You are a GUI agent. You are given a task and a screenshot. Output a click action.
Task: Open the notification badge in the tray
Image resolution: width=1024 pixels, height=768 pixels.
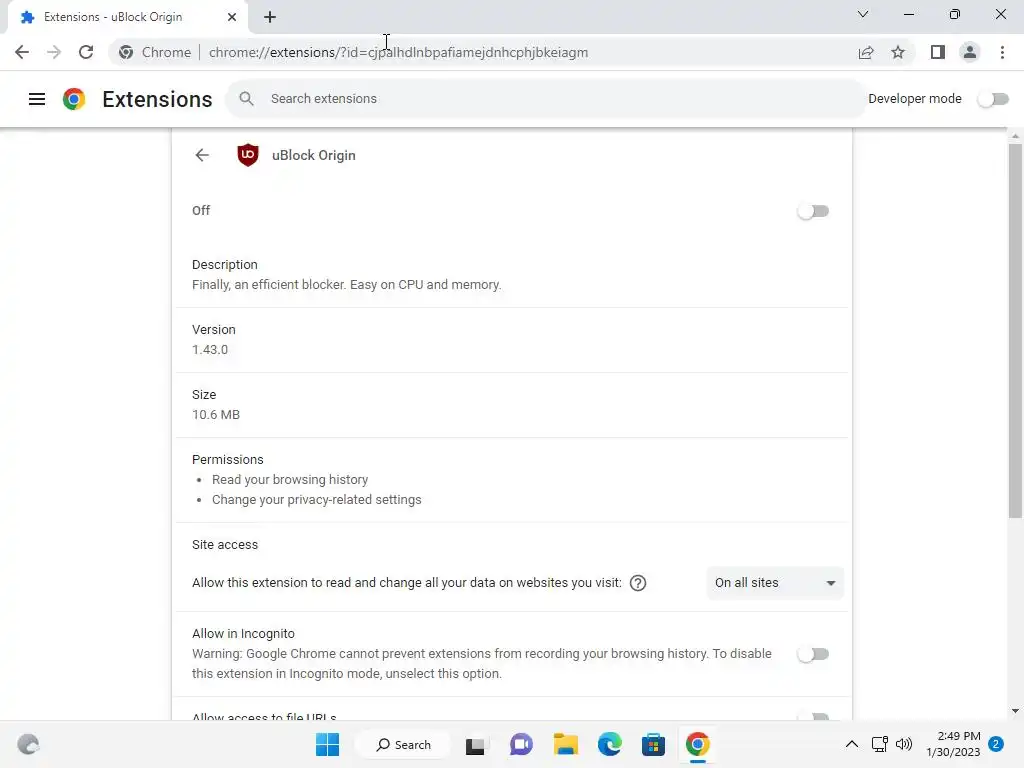pyautogui.click(x=996, y=744)
